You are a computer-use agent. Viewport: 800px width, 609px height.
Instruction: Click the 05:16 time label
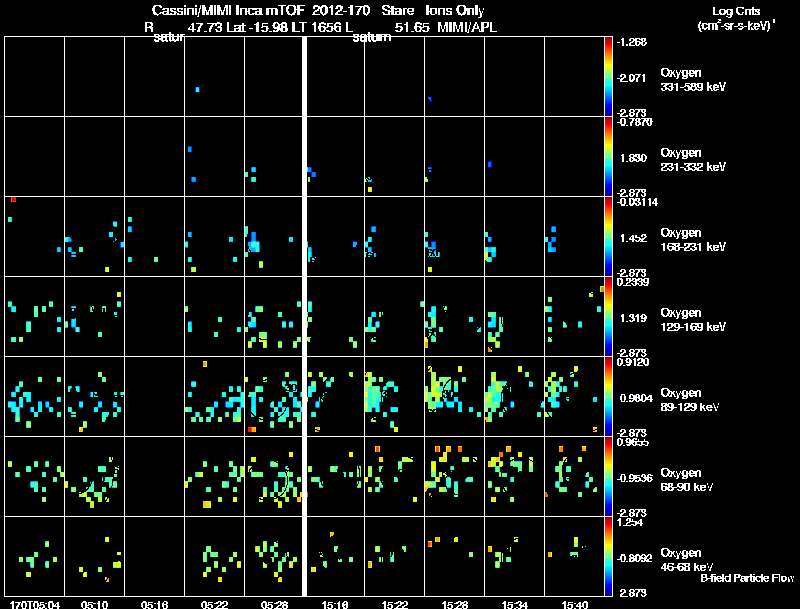pos(155,605)
